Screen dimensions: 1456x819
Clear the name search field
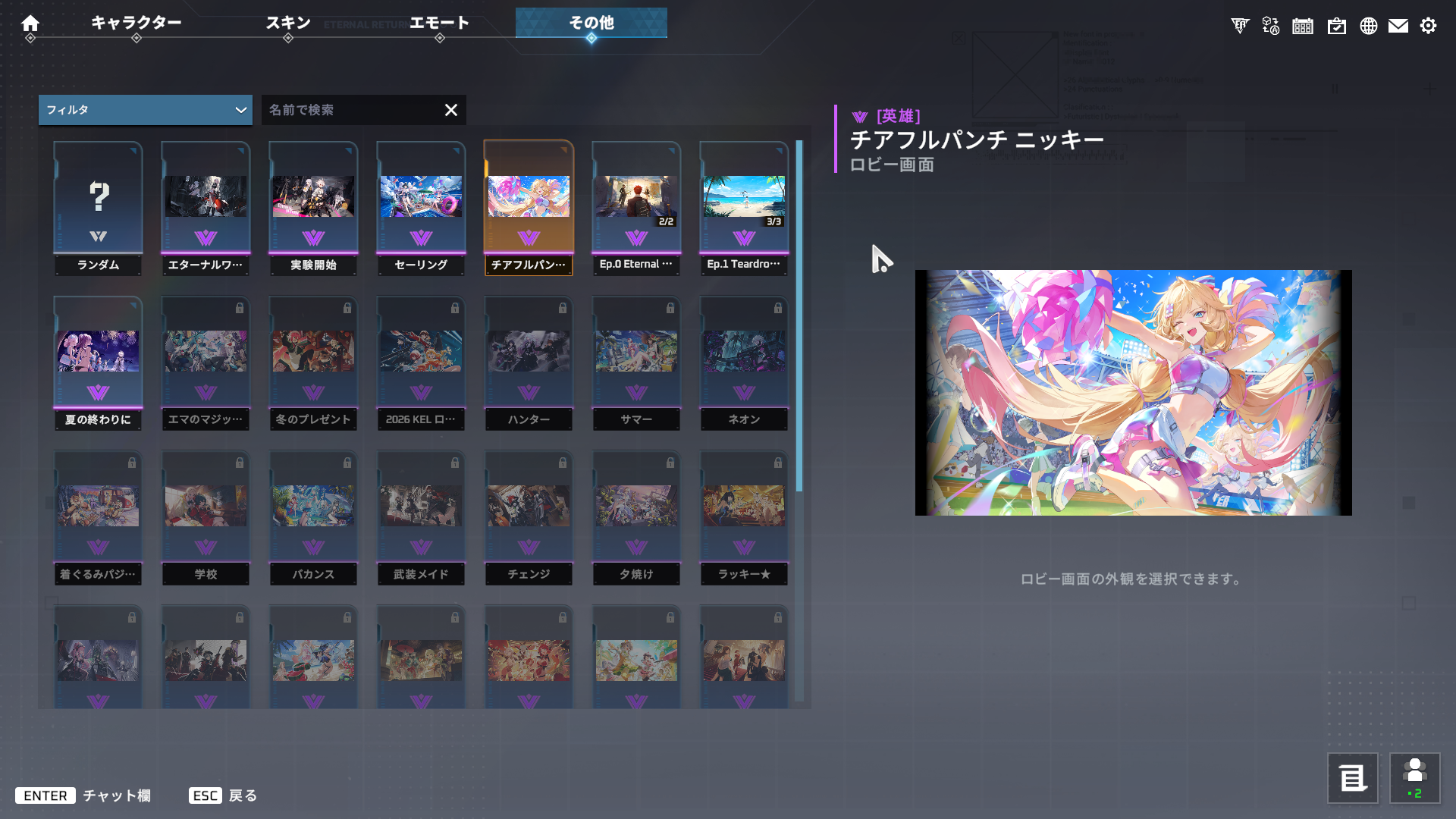[451, 110]
